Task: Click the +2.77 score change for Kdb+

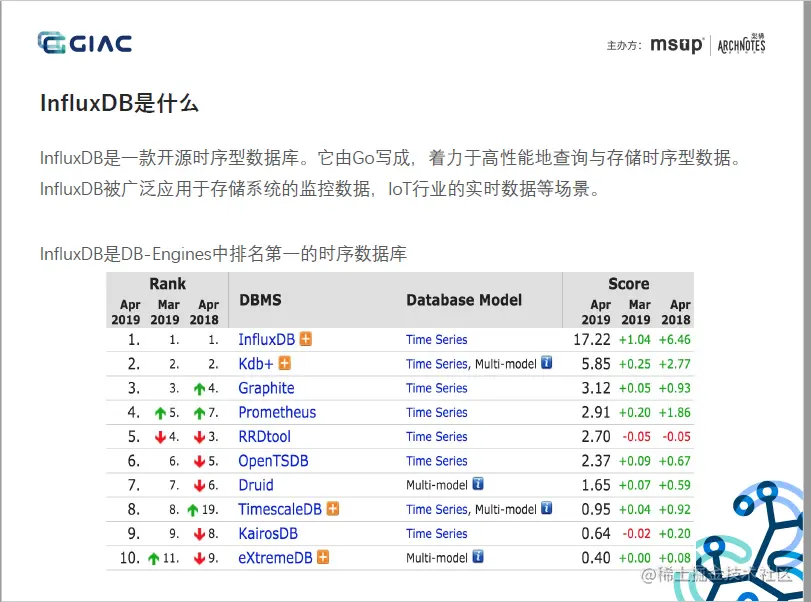Action: [x=674, y=364]
